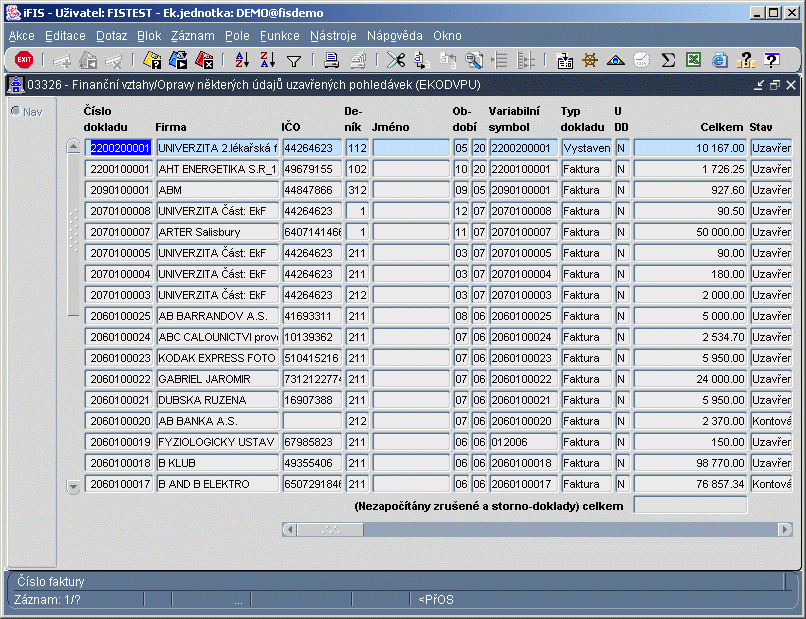Click the Enter Query folder icon
This screenshot has height=619, width=806.
[x=152, y=60]
